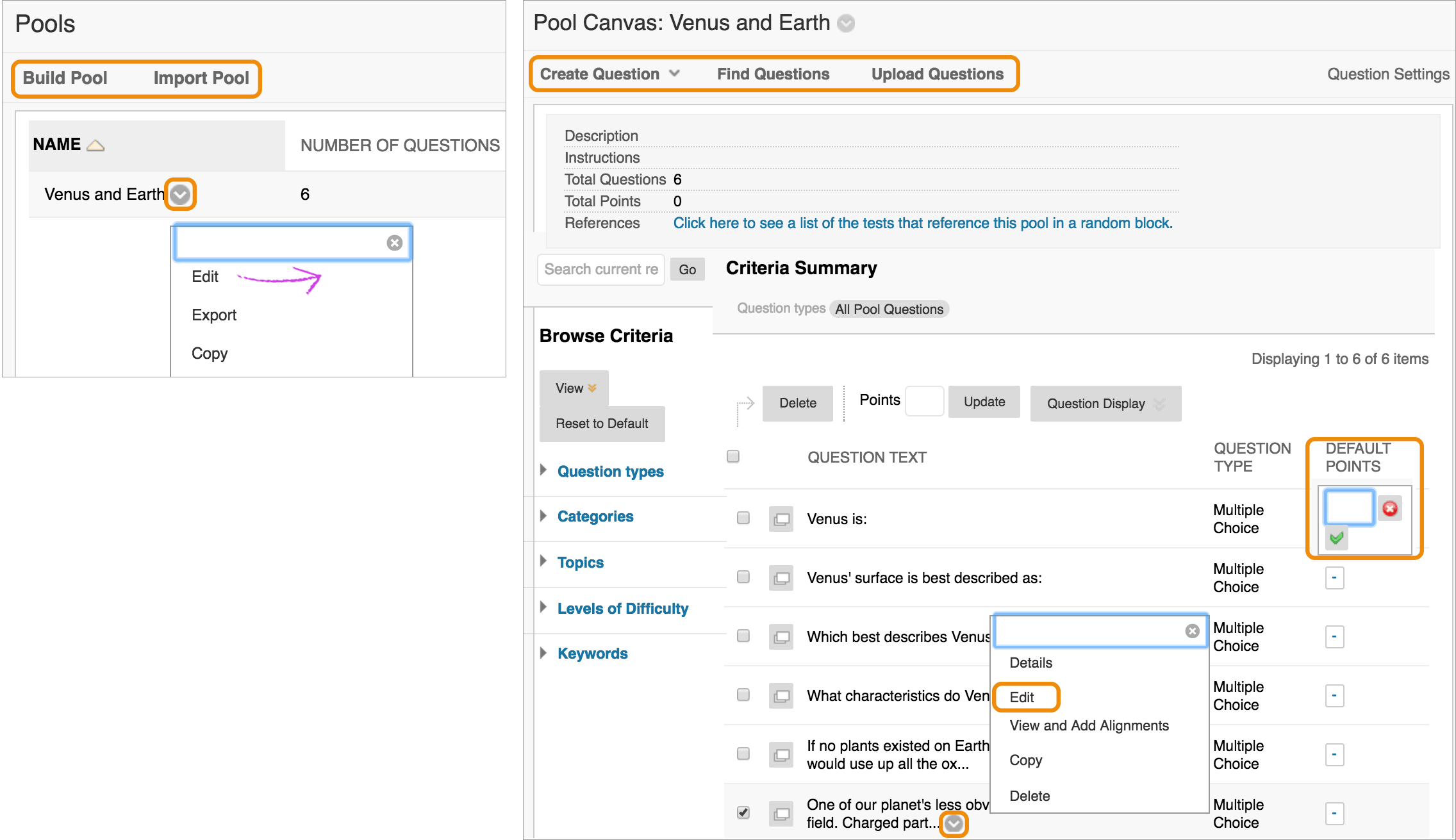Screen dimensions: 1456x840
Task: Close the question context menu with X
Action: [x=1192, y=631]
